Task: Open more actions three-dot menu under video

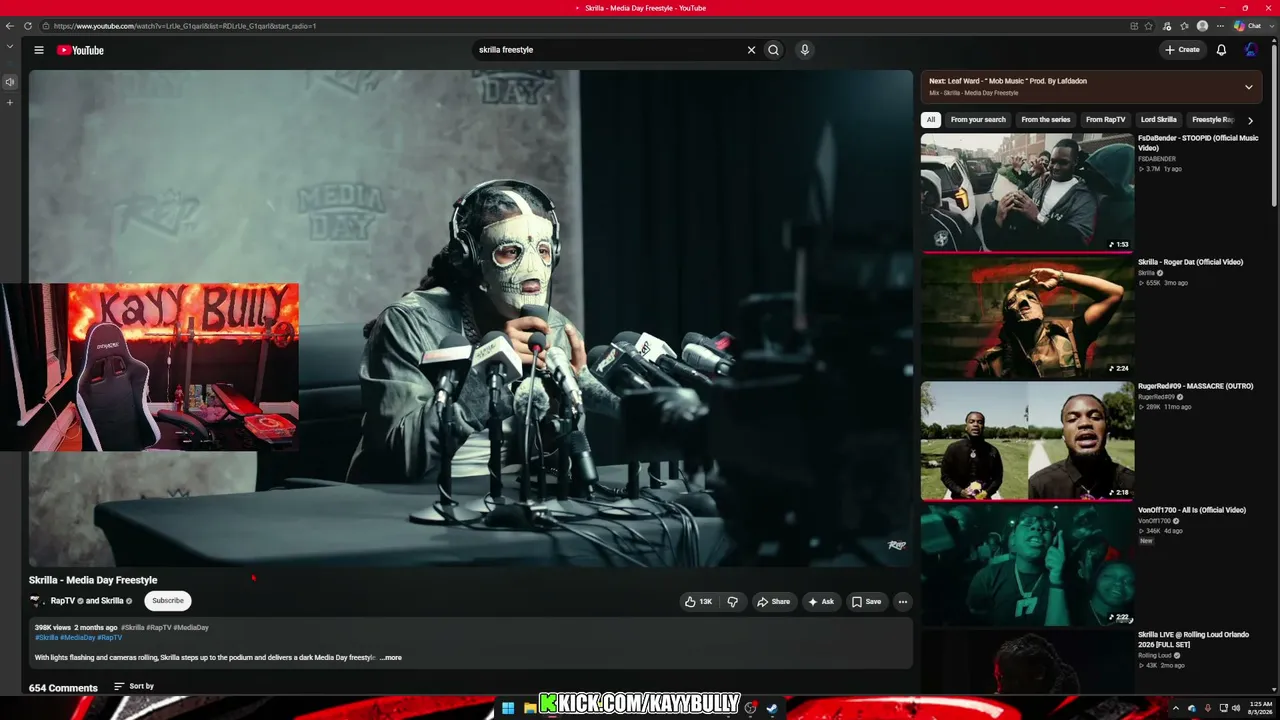Action: click(x=902, y=602)
